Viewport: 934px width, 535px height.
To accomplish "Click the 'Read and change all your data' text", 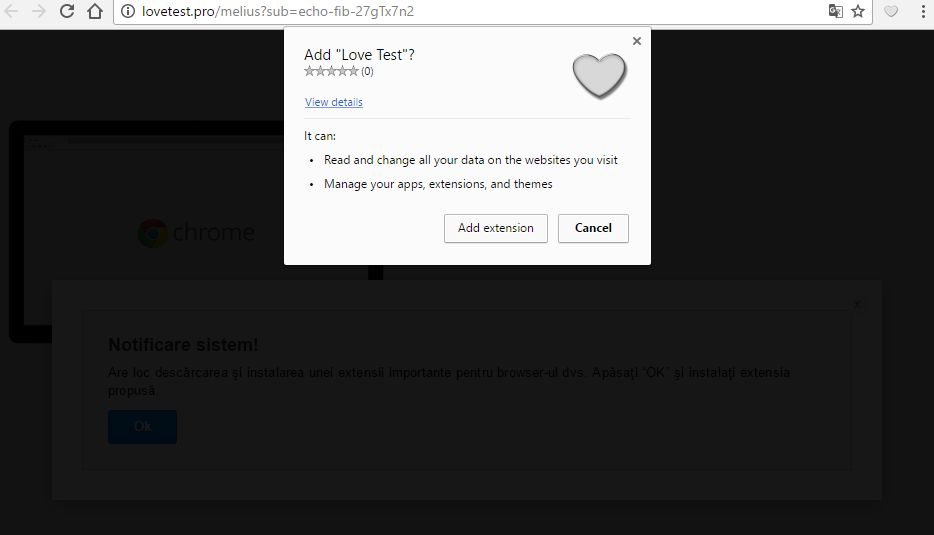I will pyautogui.click(x=471, y=160).
